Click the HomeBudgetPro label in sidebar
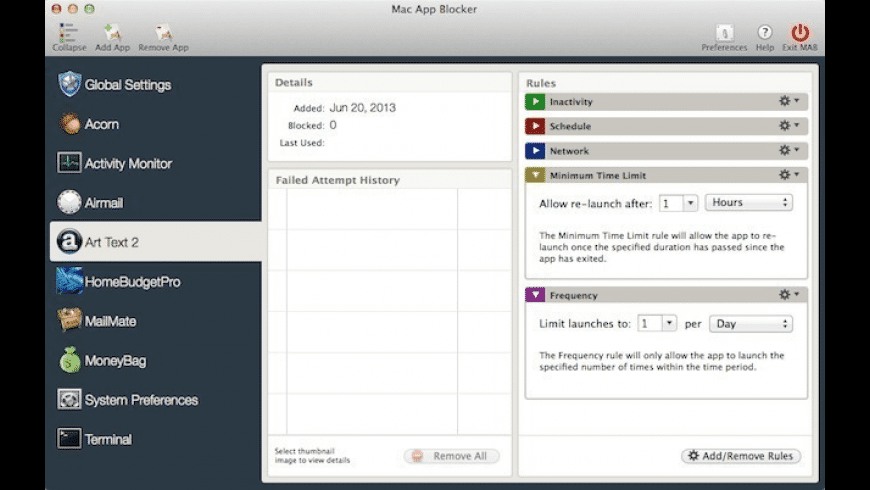This screenshot has width=870, height=490. click(133, 282)
